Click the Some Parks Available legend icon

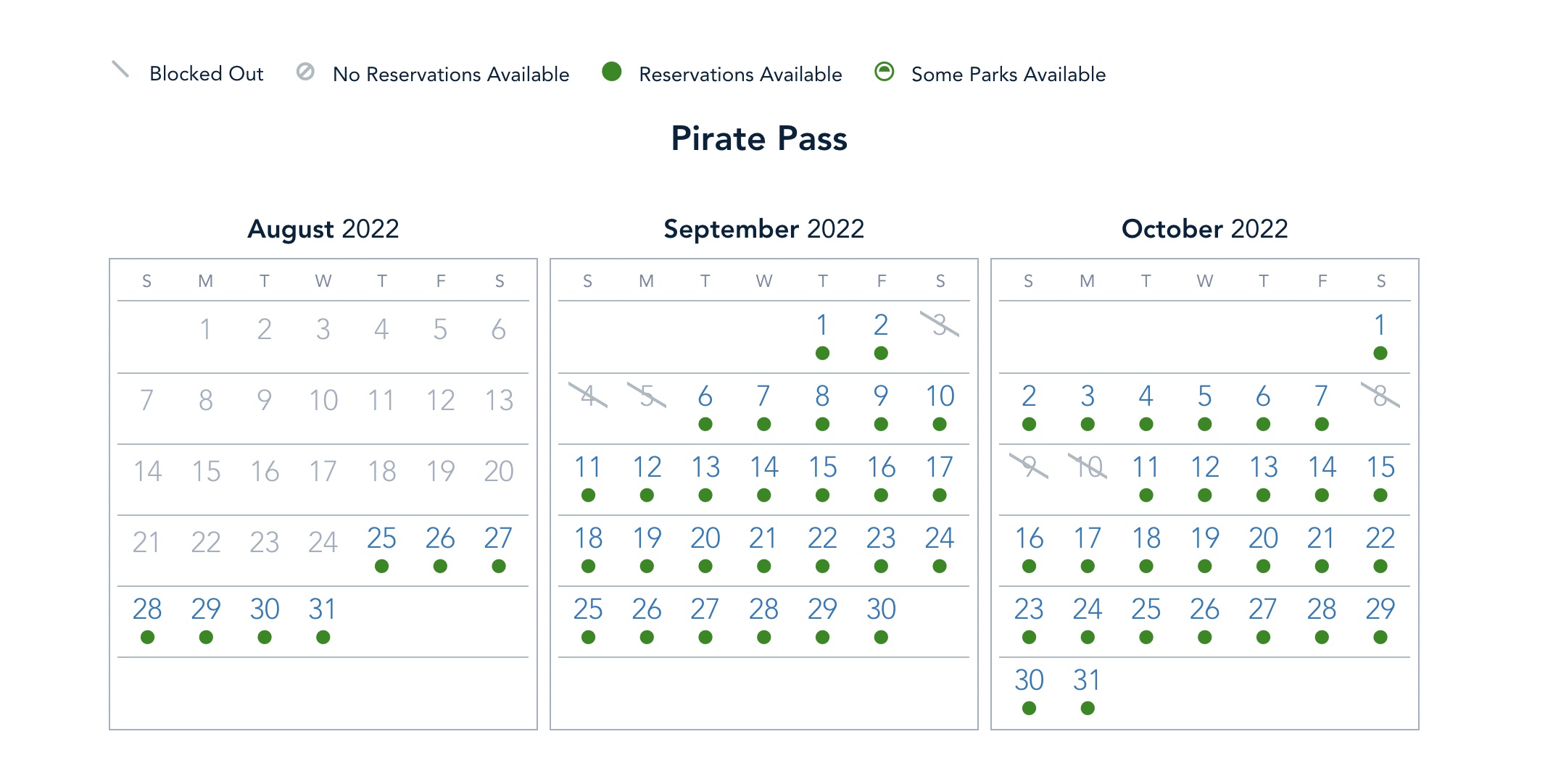[884, 72]
